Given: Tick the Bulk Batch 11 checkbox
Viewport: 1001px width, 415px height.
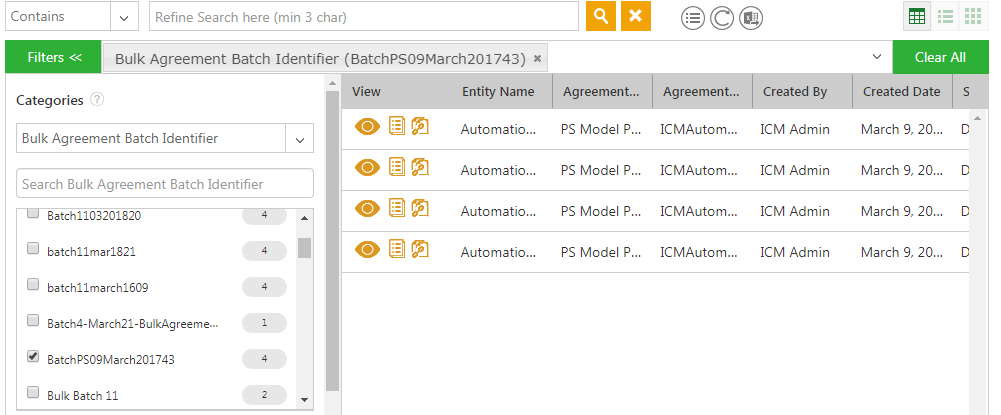Looking at the screenshot, I should click(x=33, y=393).
